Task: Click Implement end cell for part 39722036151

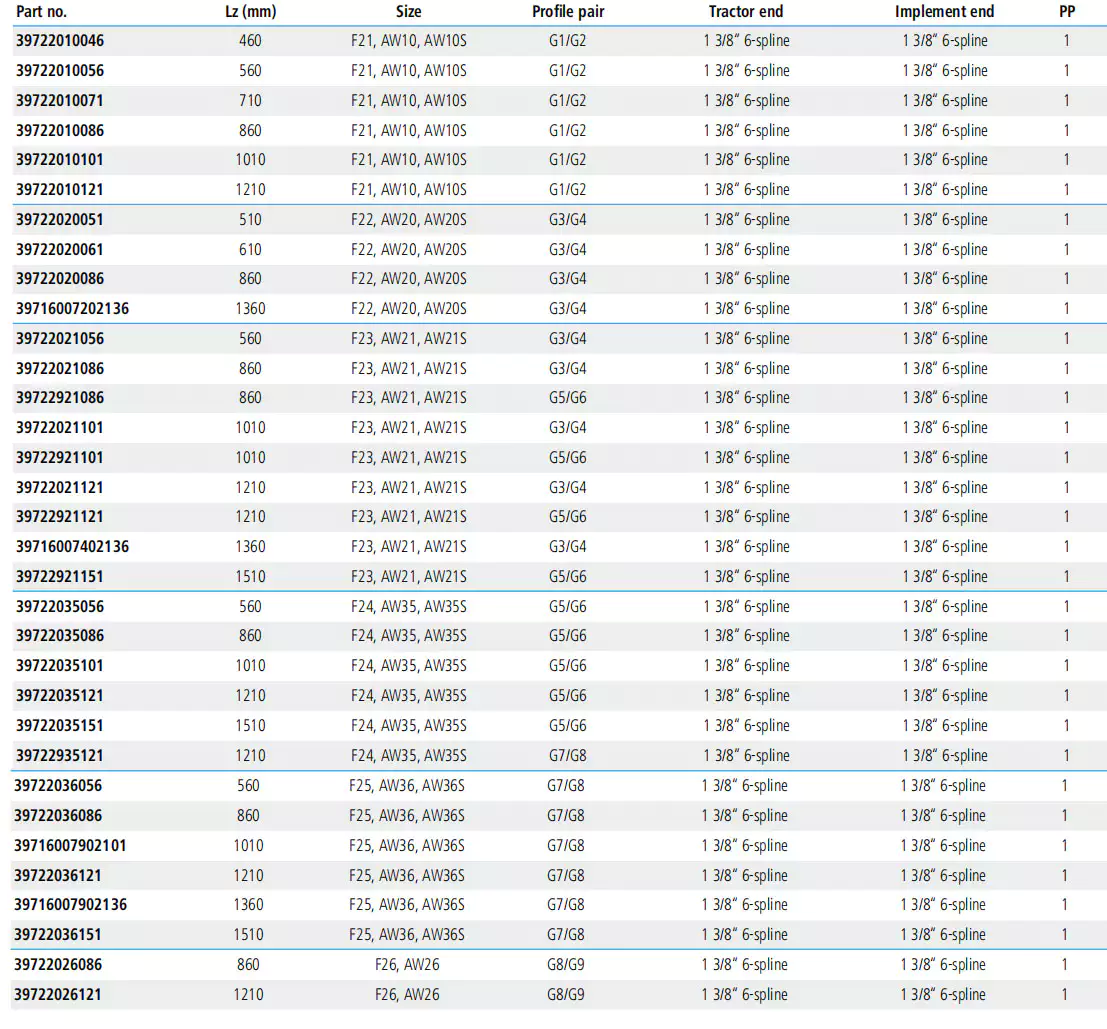Action: 944,935
